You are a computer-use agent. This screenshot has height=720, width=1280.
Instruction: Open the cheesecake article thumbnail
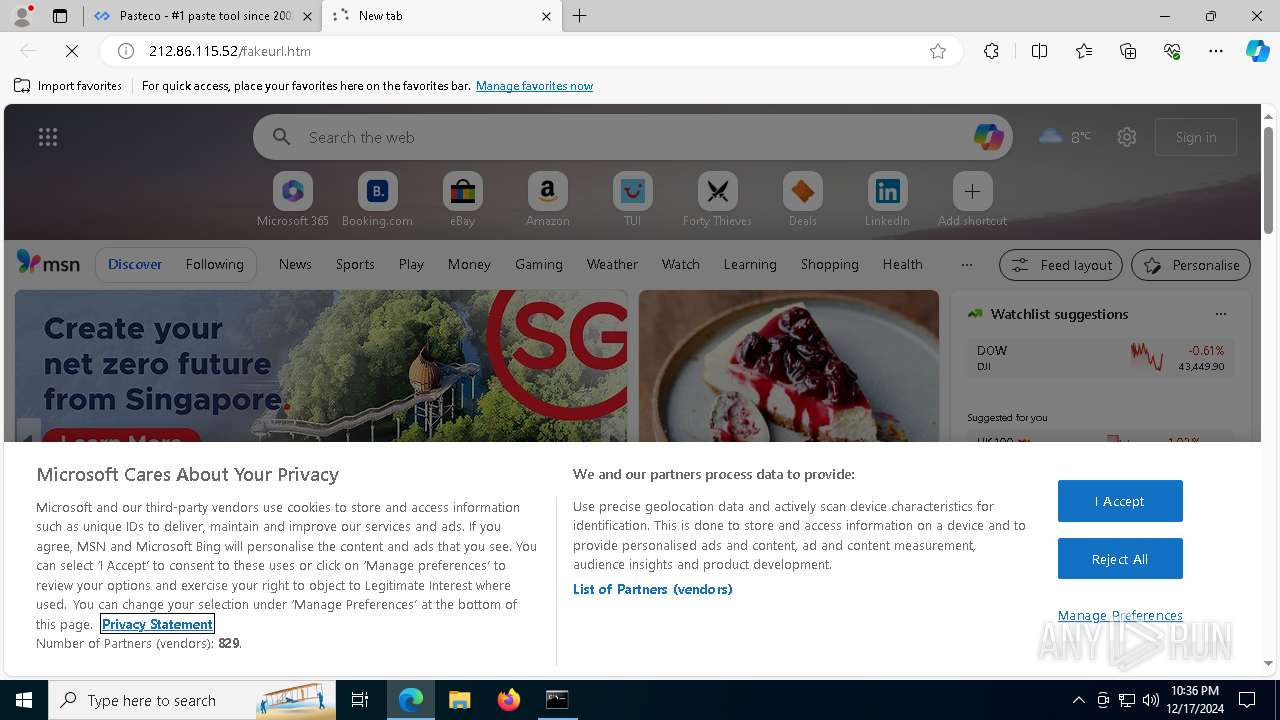click(x=789, y=366)
